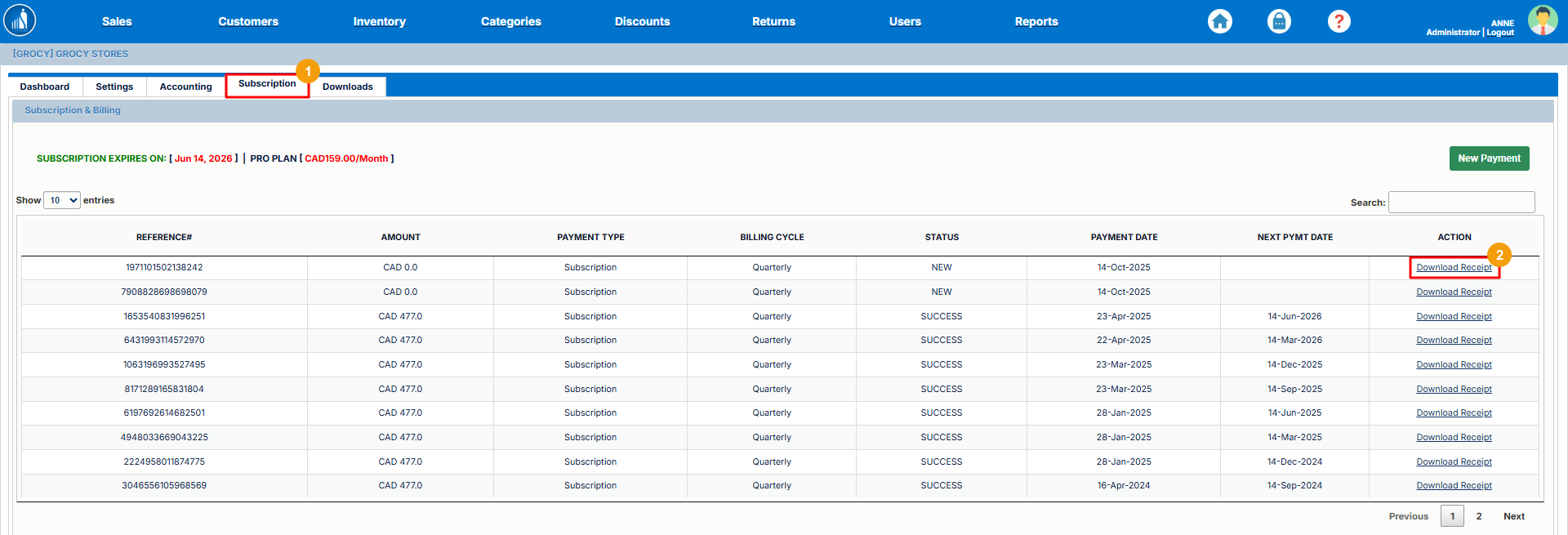Open the Accounting tab

[185, 87]
